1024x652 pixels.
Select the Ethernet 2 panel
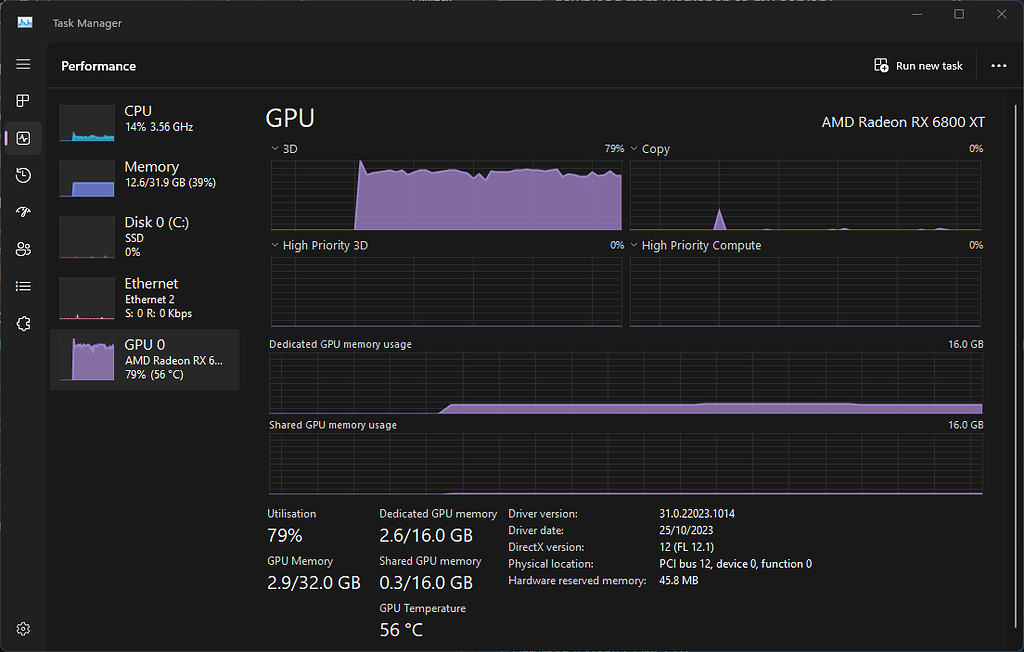coord(144,297)
